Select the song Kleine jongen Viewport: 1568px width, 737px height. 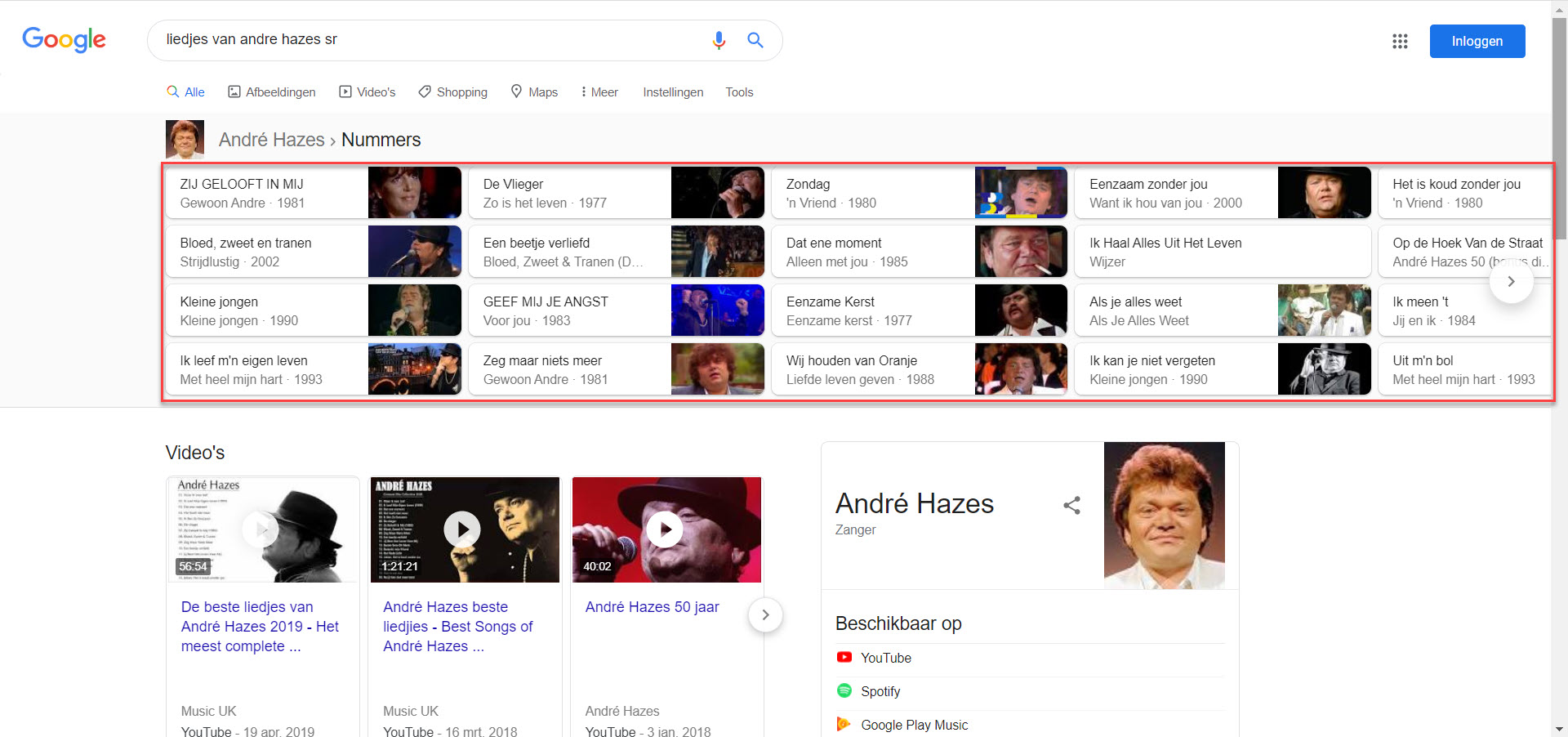coord(314,310)
